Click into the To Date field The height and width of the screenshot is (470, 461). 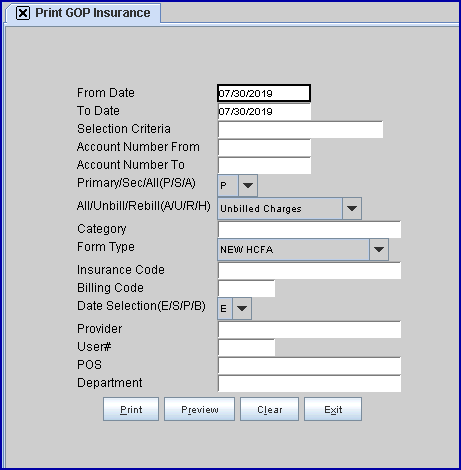pos(264,111)
